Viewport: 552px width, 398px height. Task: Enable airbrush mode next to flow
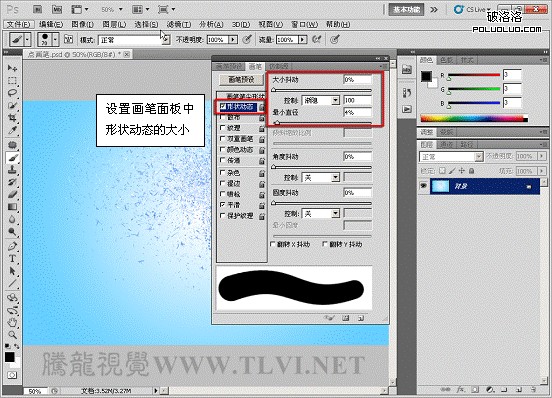pos(316,39)
